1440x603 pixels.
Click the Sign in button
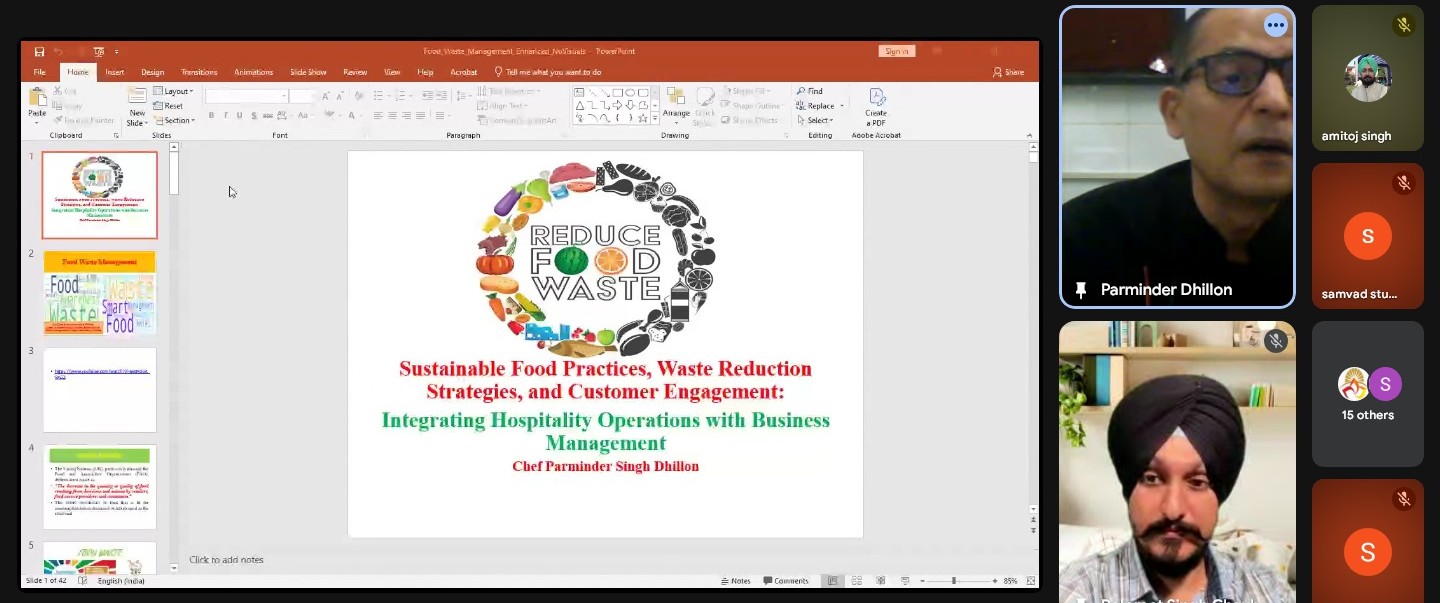point(896,51)
